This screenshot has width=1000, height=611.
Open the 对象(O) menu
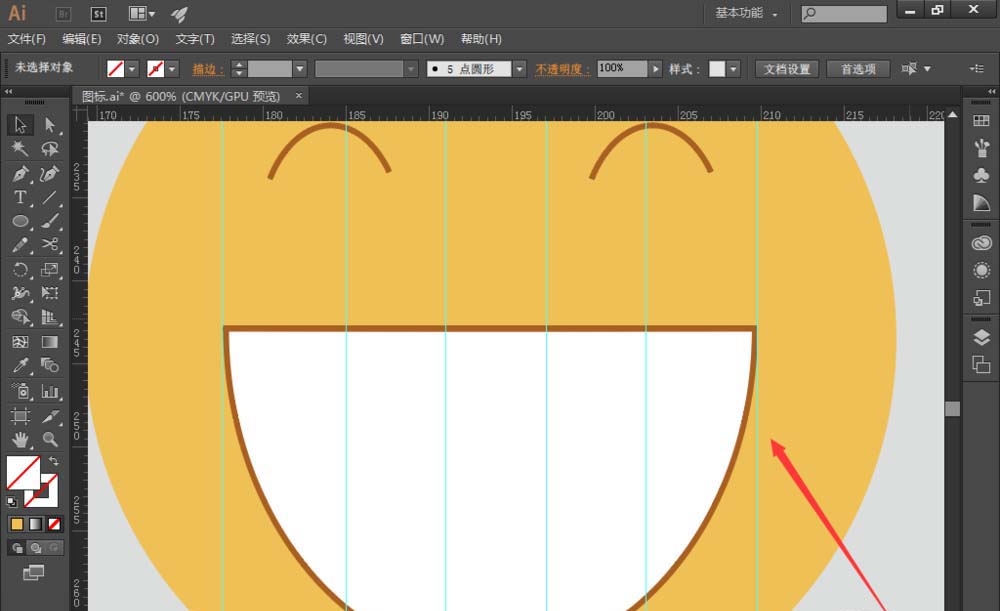(138, 40)
